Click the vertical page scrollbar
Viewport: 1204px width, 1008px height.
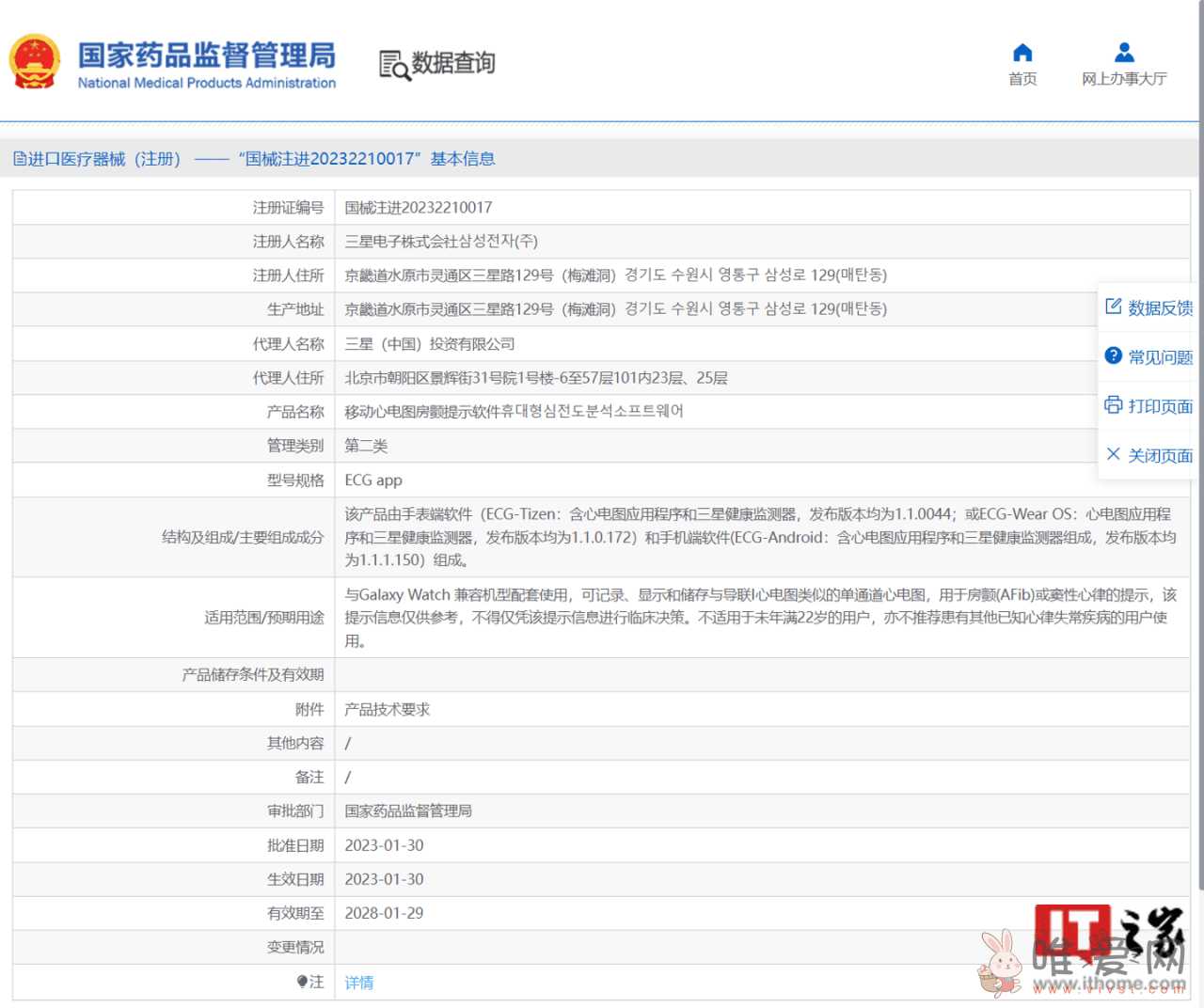click(x=1200, y=445)
